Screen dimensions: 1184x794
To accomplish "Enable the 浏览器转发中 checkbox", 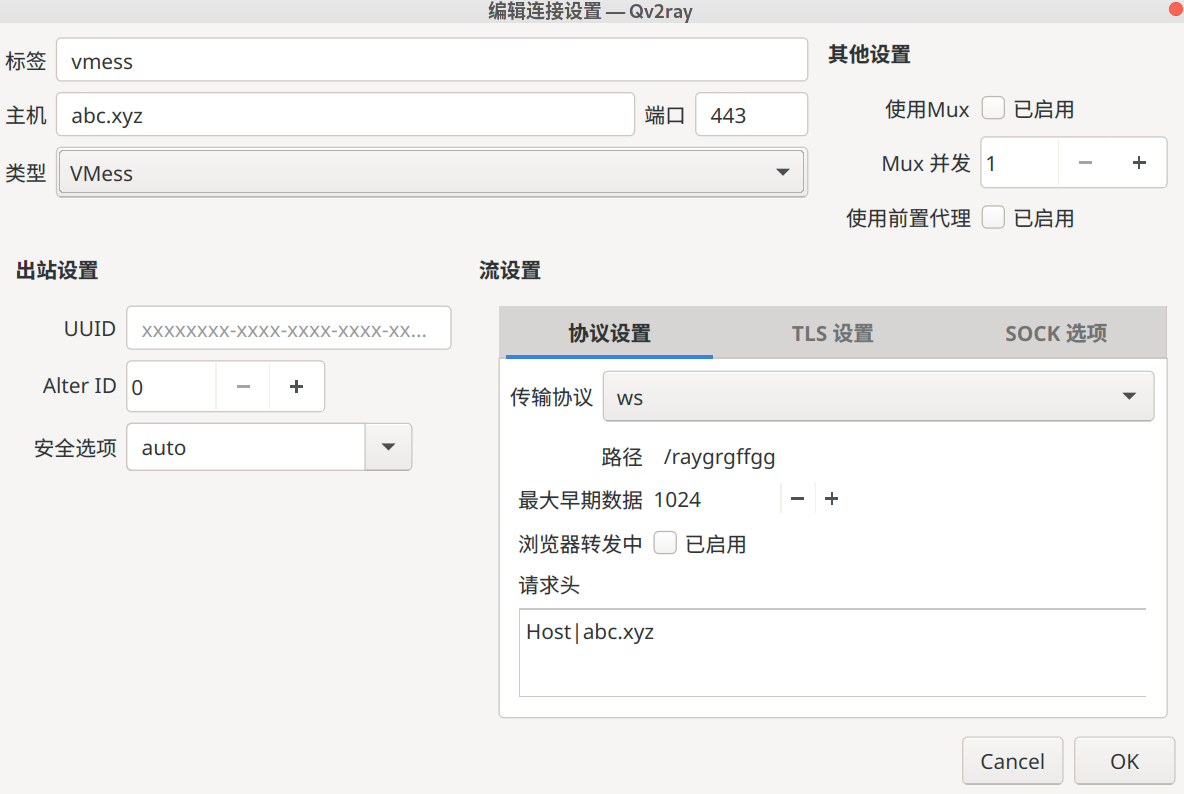I will tap(664, 543).
